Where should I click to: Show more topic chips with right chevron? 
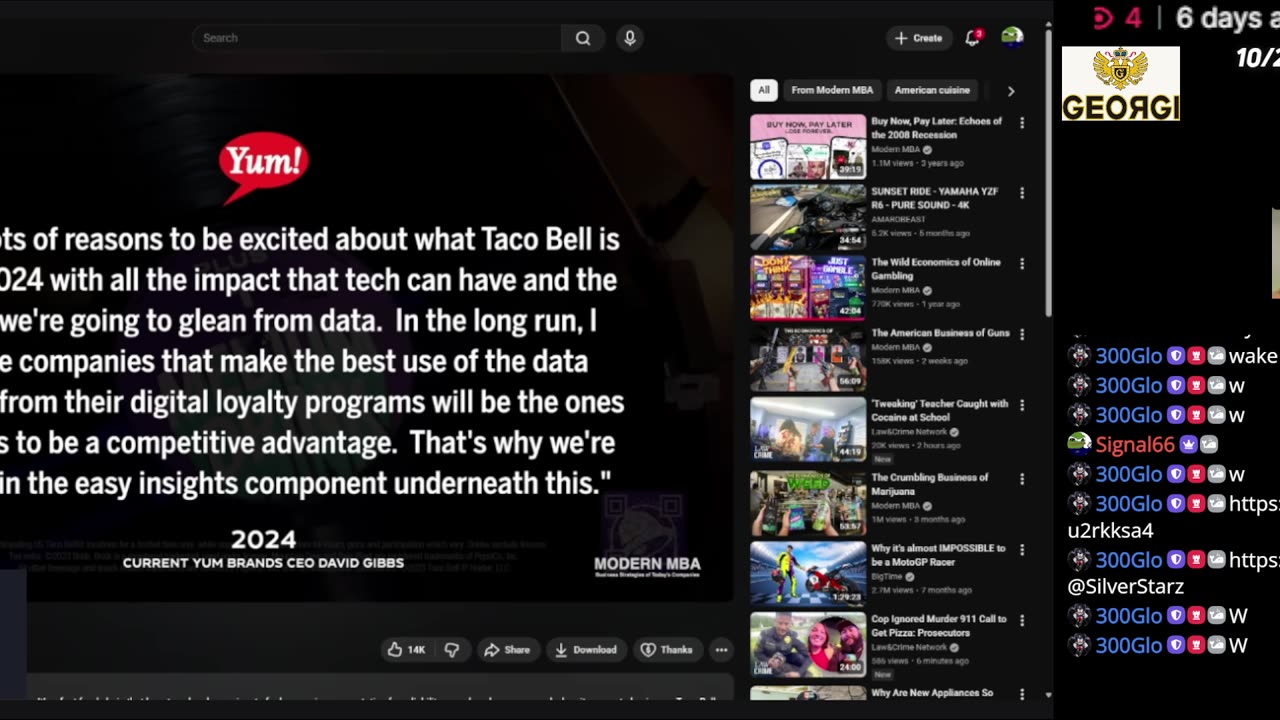point(1011,91)
